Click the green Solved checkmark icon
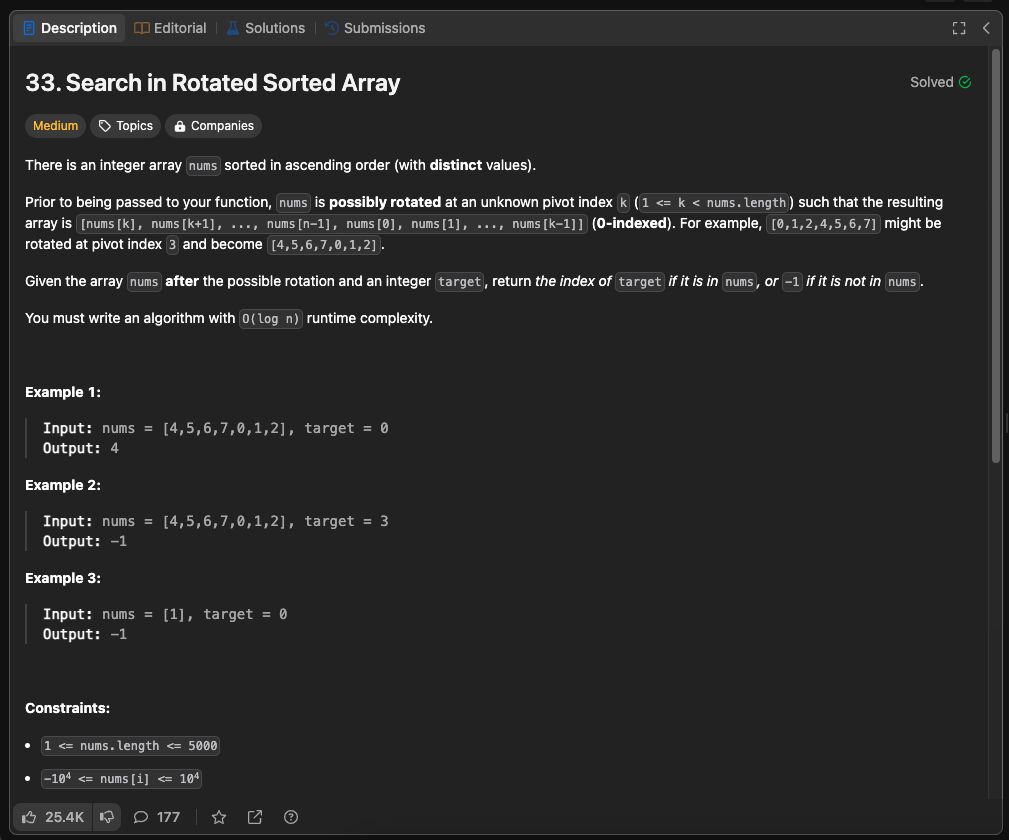This screenshot has width=1009, height=840. click(x=965, y=82)
